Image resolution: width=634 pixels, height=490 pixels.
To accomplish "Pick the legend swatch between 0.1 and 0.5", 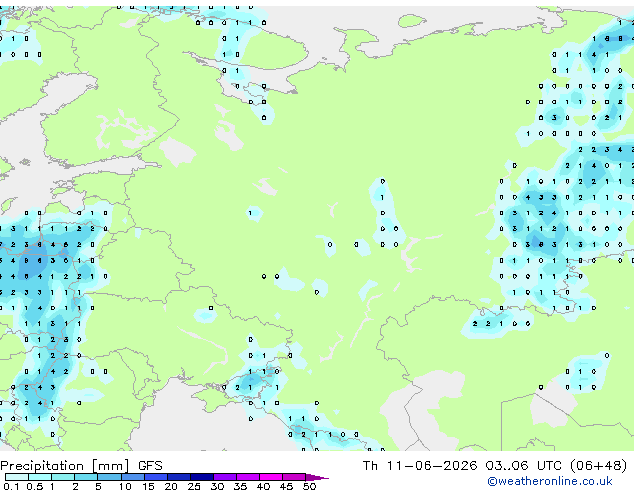I will pos(17,477).
